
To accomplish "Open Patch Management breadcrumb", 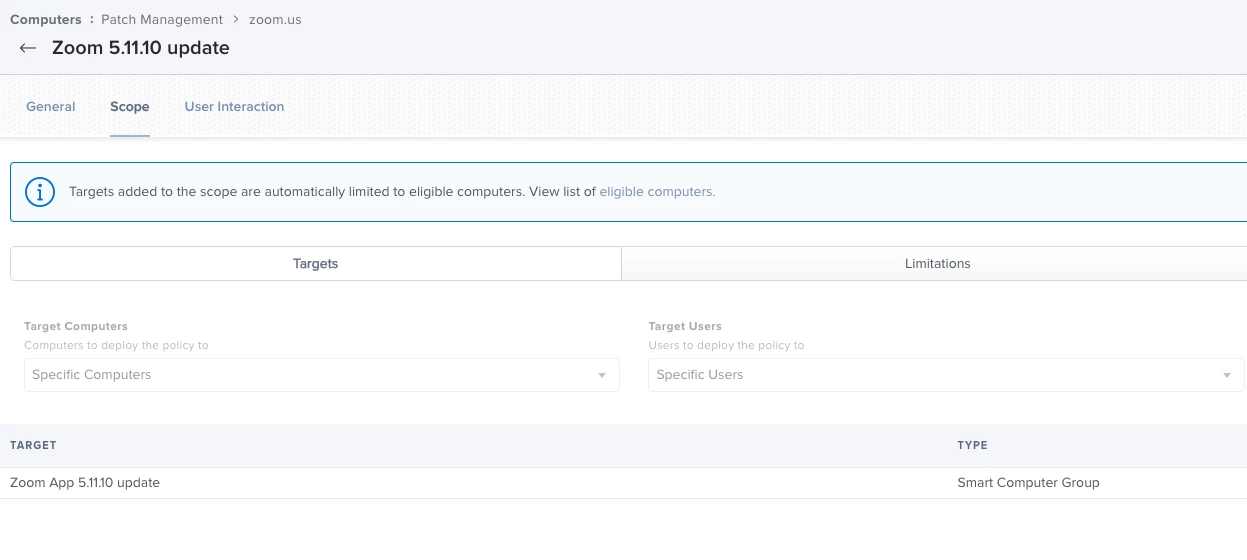I will (x=162, y=19).
